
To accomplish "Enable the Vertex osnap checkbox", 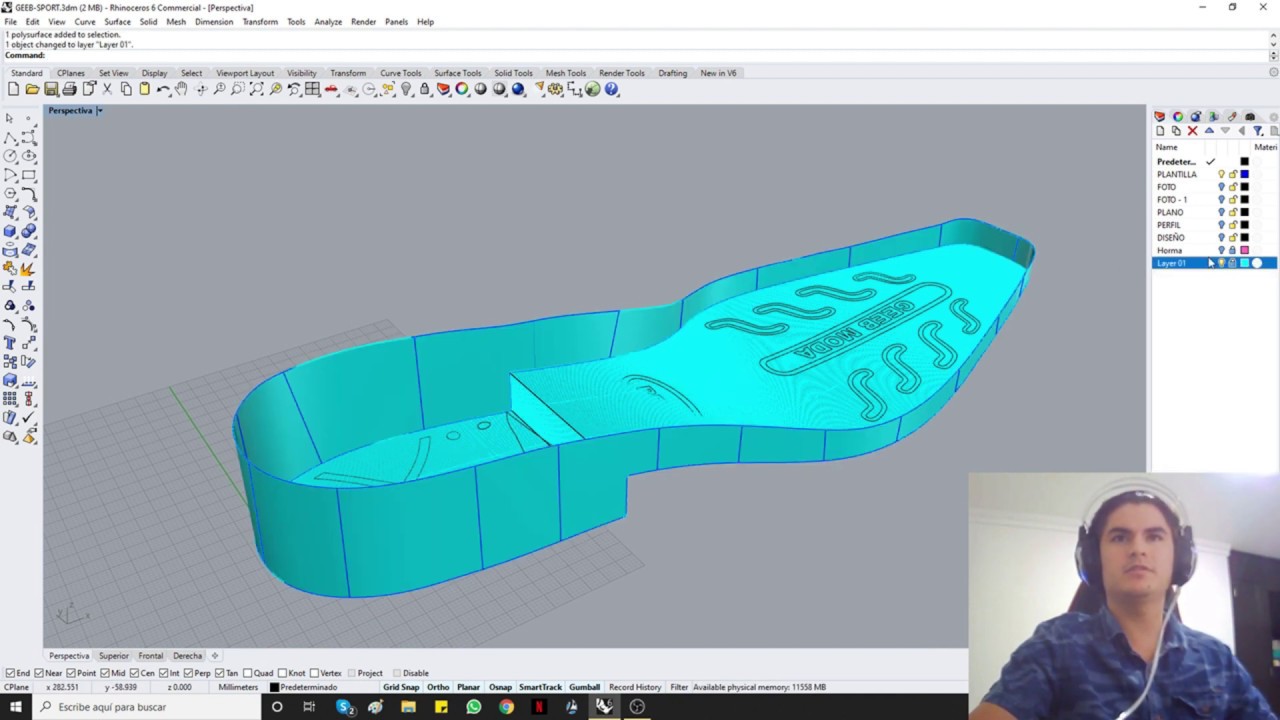I will point(314,673).
